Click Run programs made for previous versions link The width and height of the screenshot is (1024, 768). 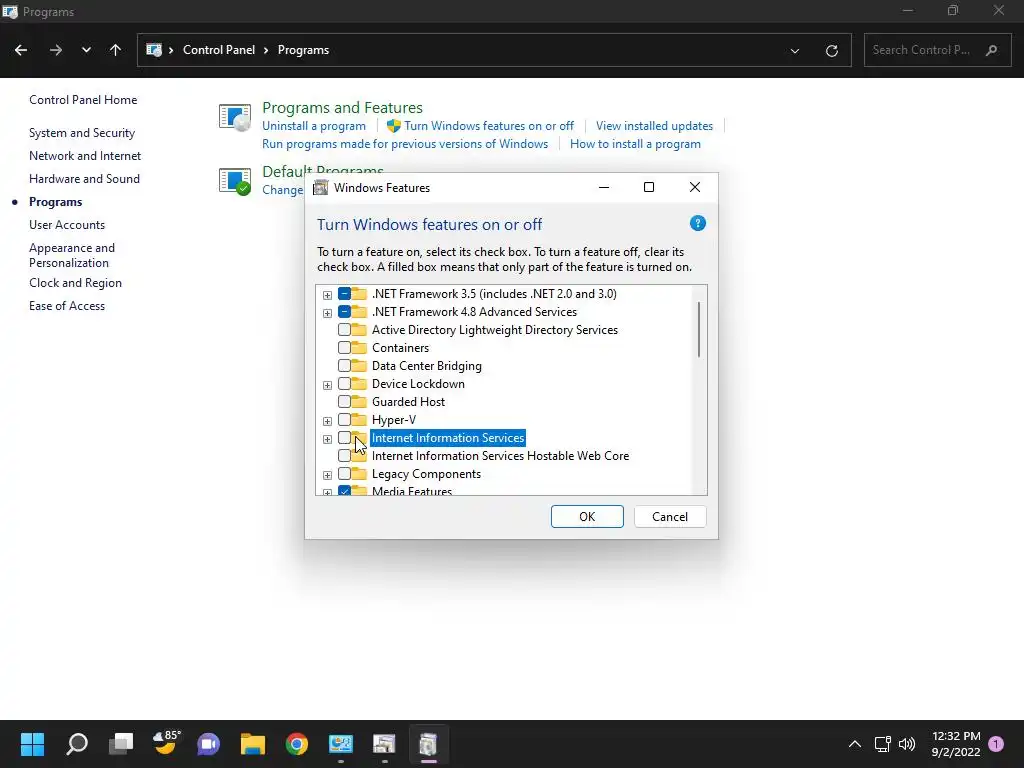405,144
